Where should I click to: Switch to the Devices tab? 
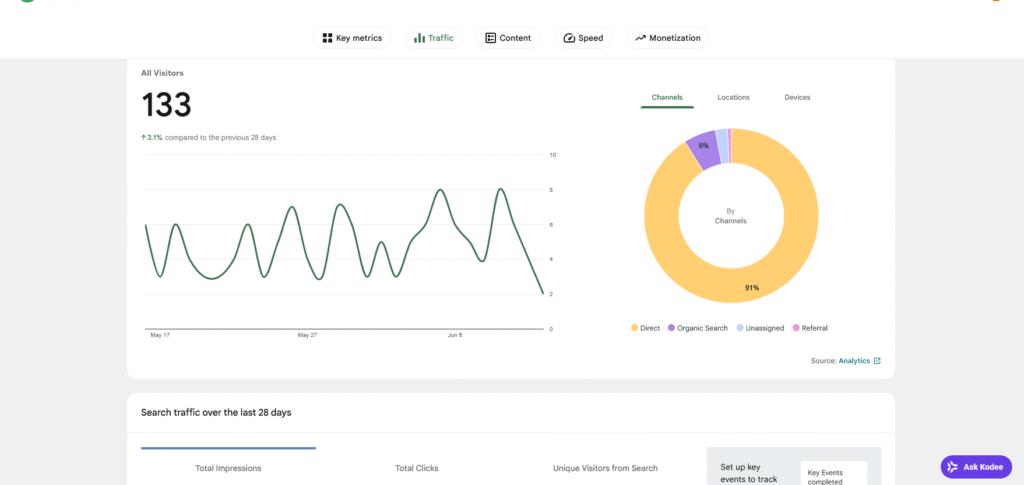pos(797,97)
